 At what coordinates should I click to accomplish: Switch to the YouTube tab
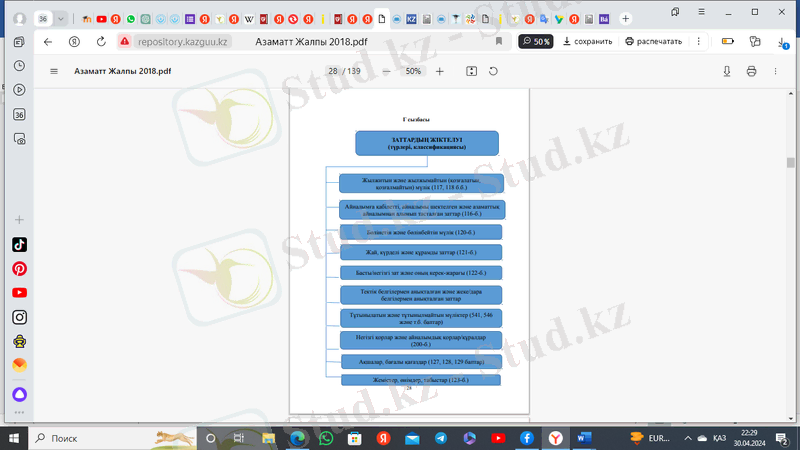[x=101, y=19]
